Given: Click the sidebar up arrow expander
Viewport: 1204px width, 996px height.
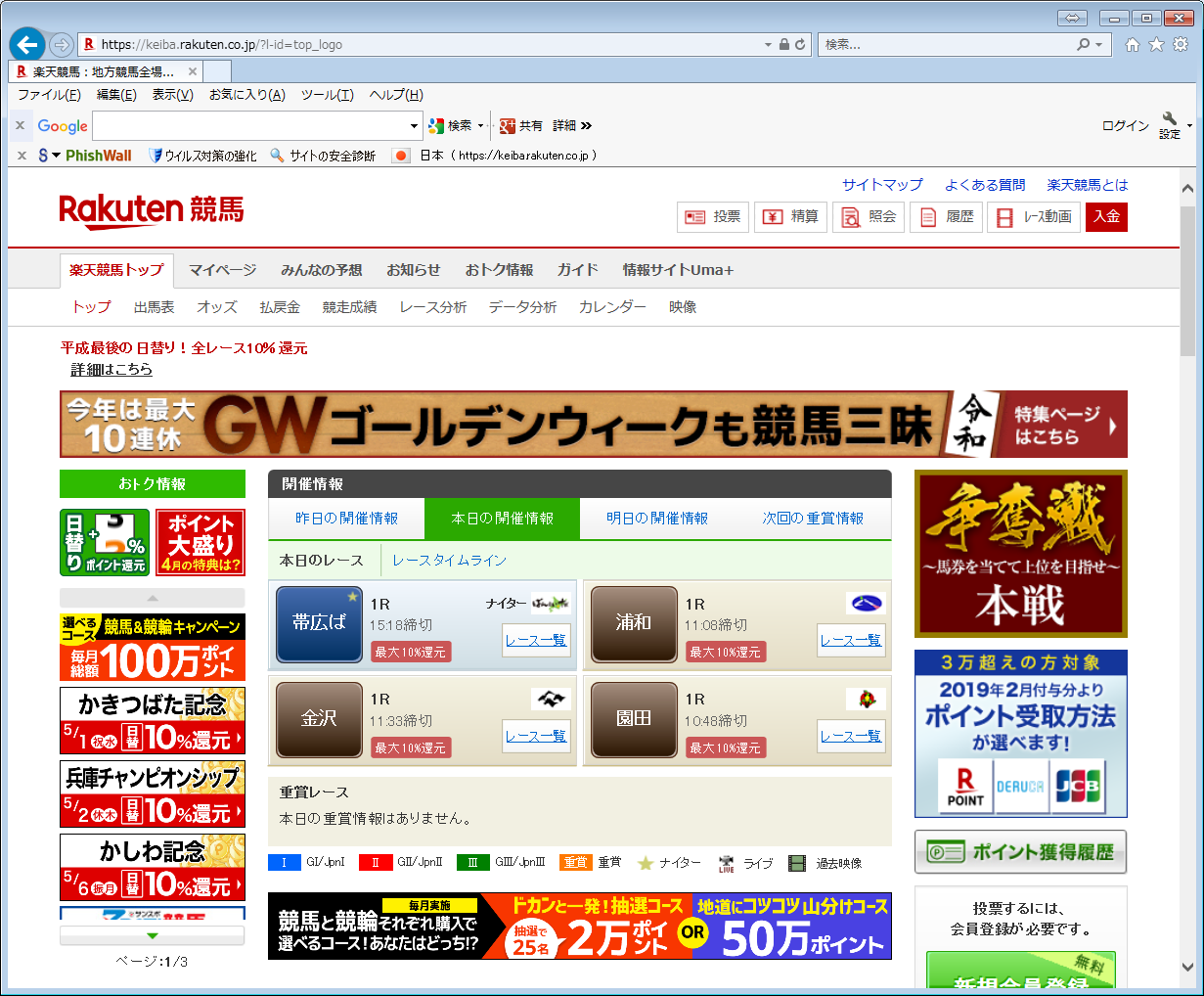Looking at the screenshot, I should [x=153, y=598].
